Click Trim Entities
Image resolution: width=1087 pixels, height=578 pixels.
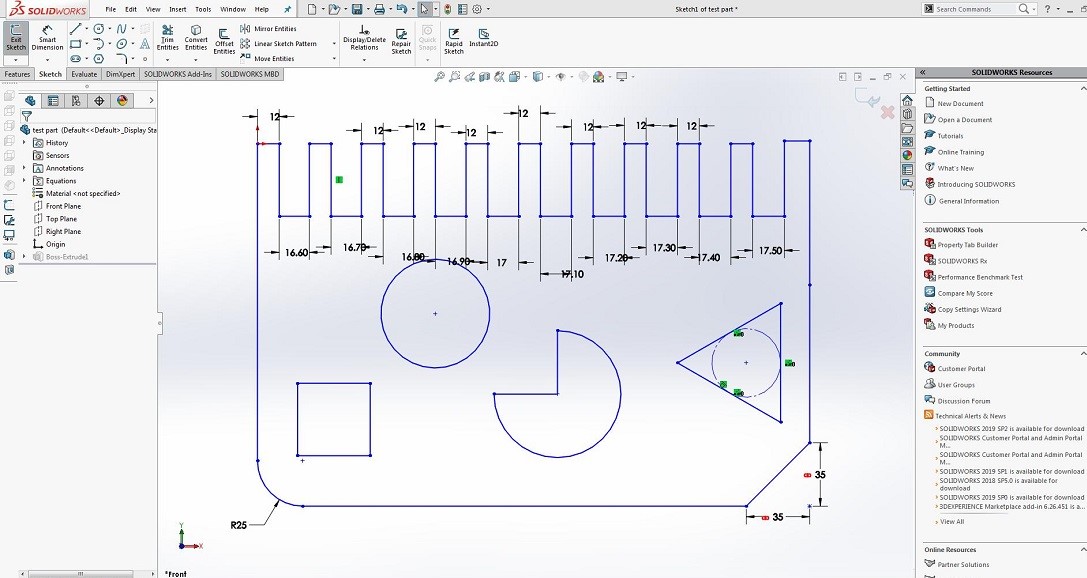tap(167, 38)
